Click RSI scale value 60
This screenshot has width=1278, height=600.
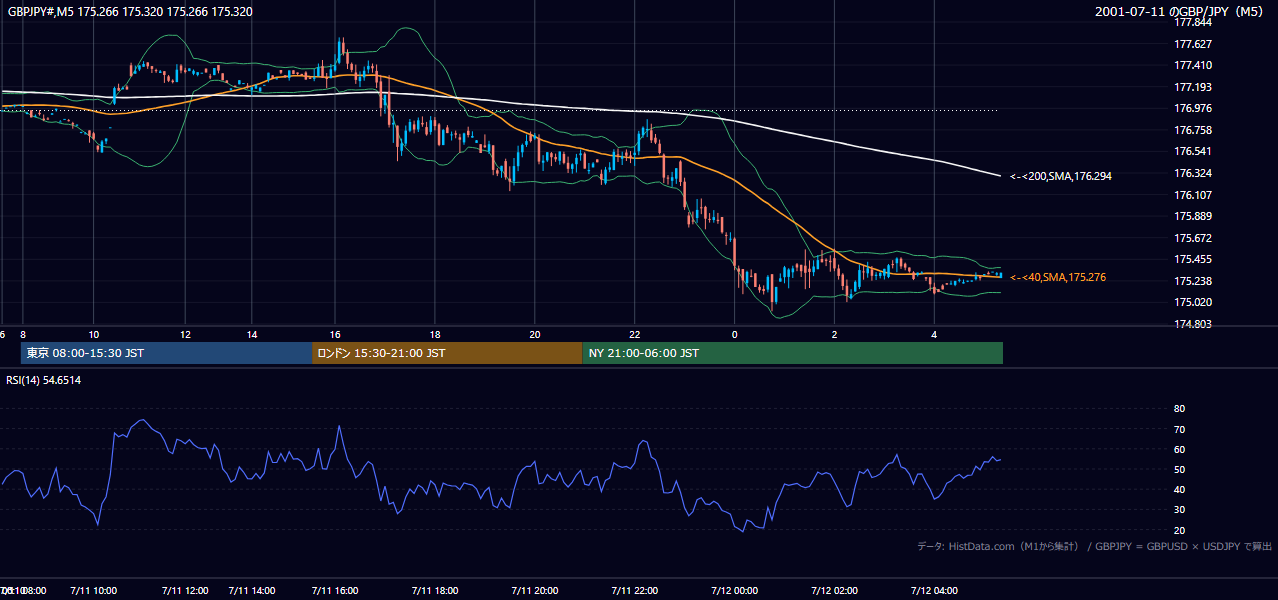[1179, 449]
